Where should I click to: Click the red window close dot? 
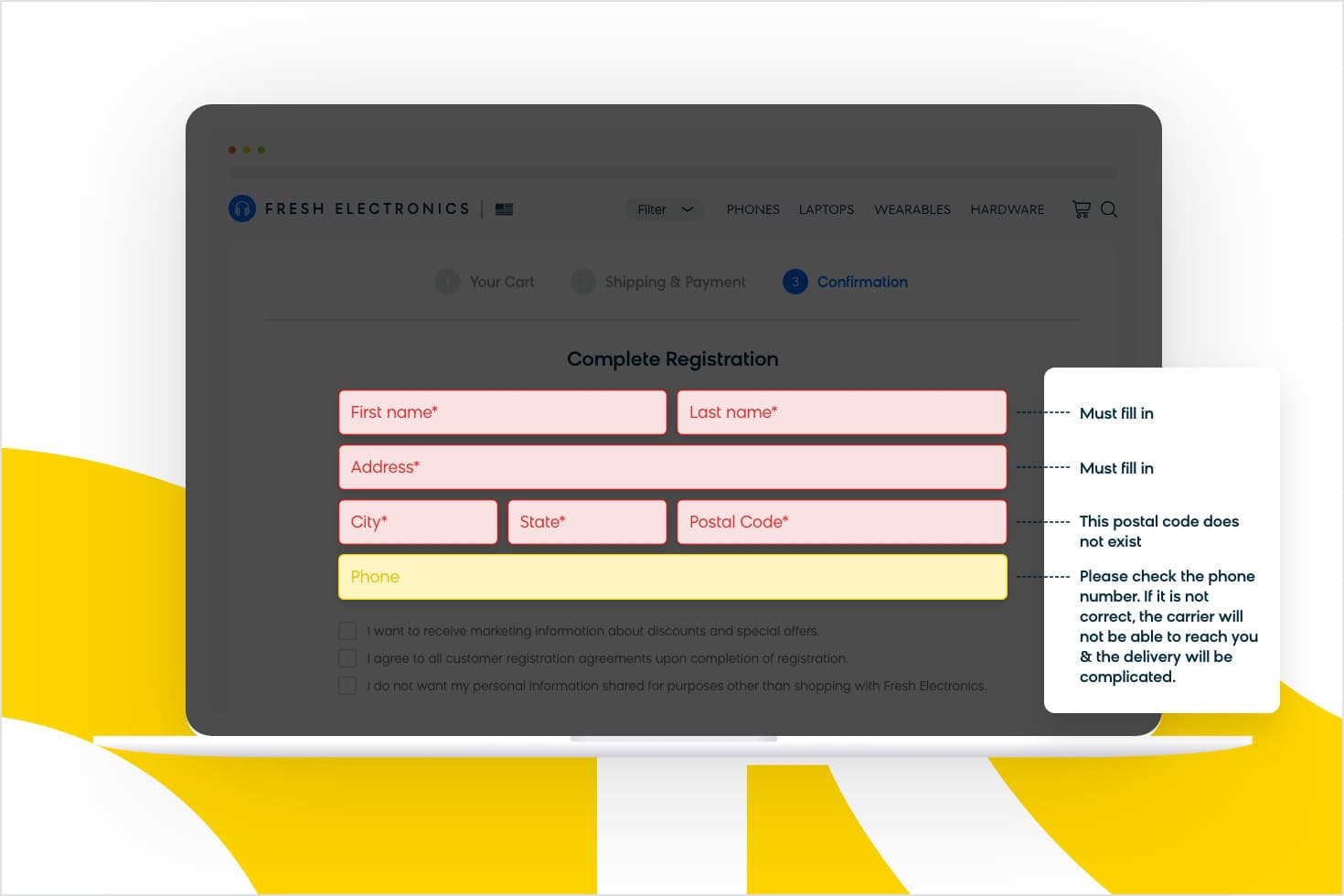point(232,150)
